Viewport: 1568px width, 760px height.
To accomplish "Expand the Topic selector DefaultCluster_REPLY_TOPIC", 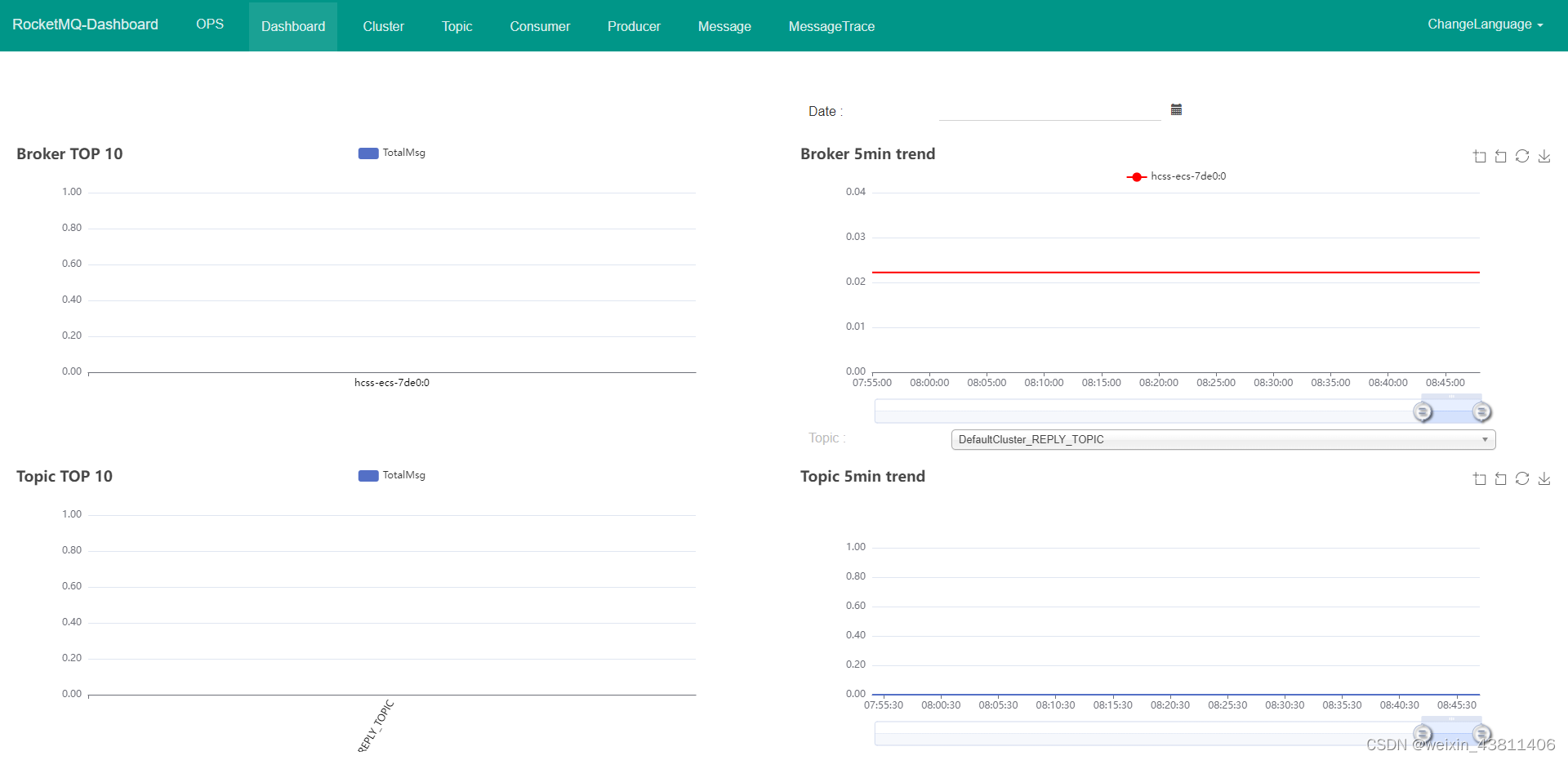I will click(1223, 439).
